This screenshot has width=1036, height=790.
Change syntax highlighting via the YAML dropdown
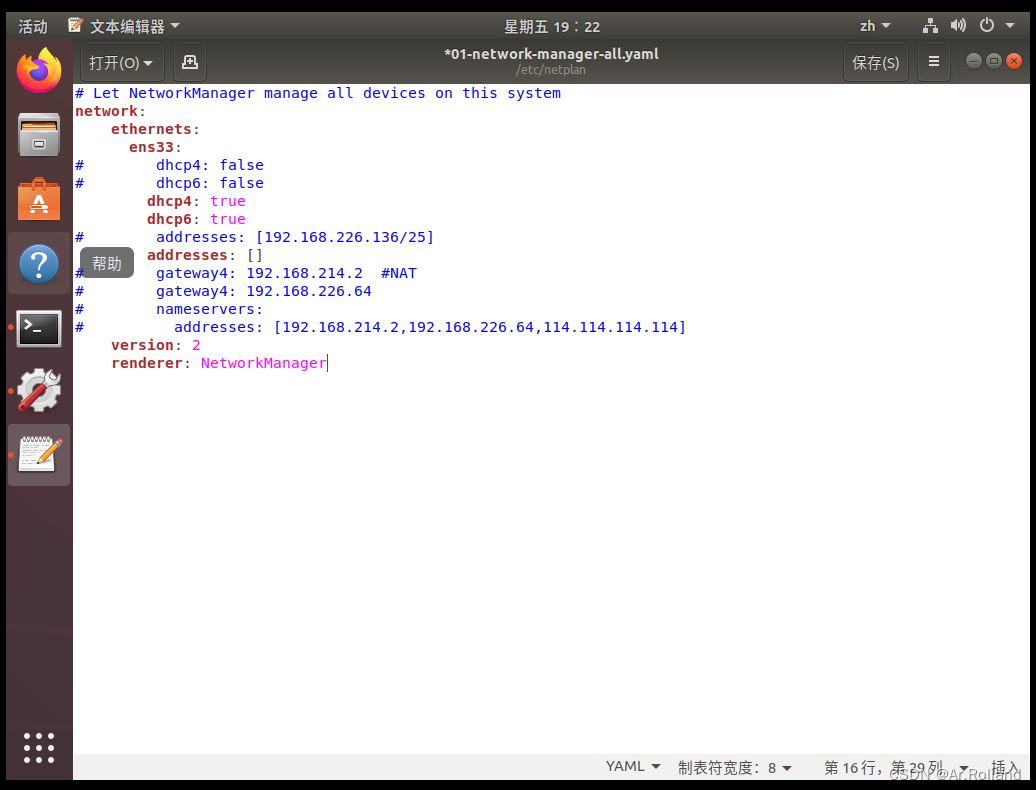point(631,767)
